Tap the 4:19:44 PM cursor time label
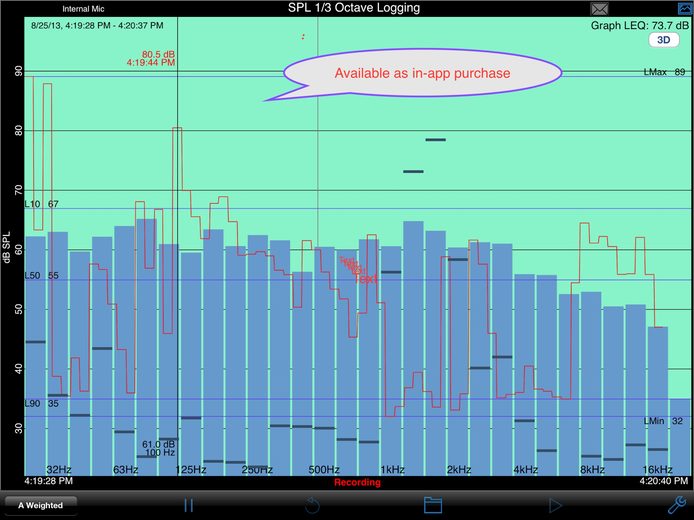 (151, 63)
